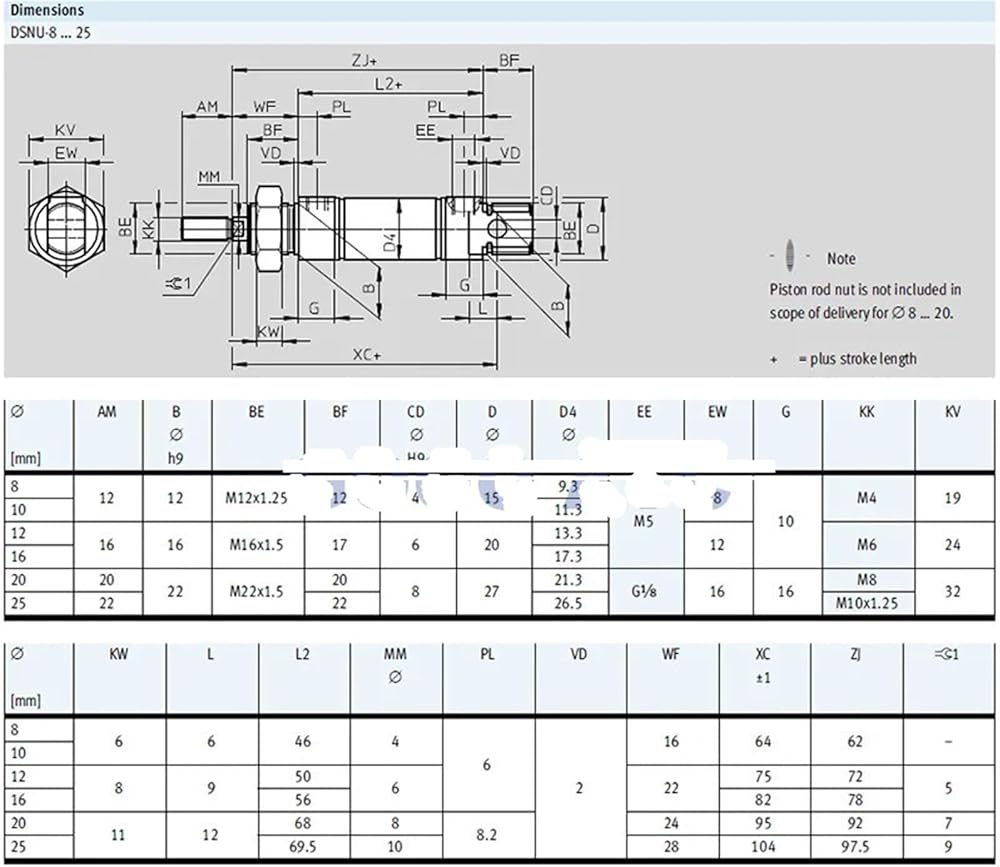Click the M10x1.25 cell in the KK column
The image size is (1000, 867).
pos(866,603)
